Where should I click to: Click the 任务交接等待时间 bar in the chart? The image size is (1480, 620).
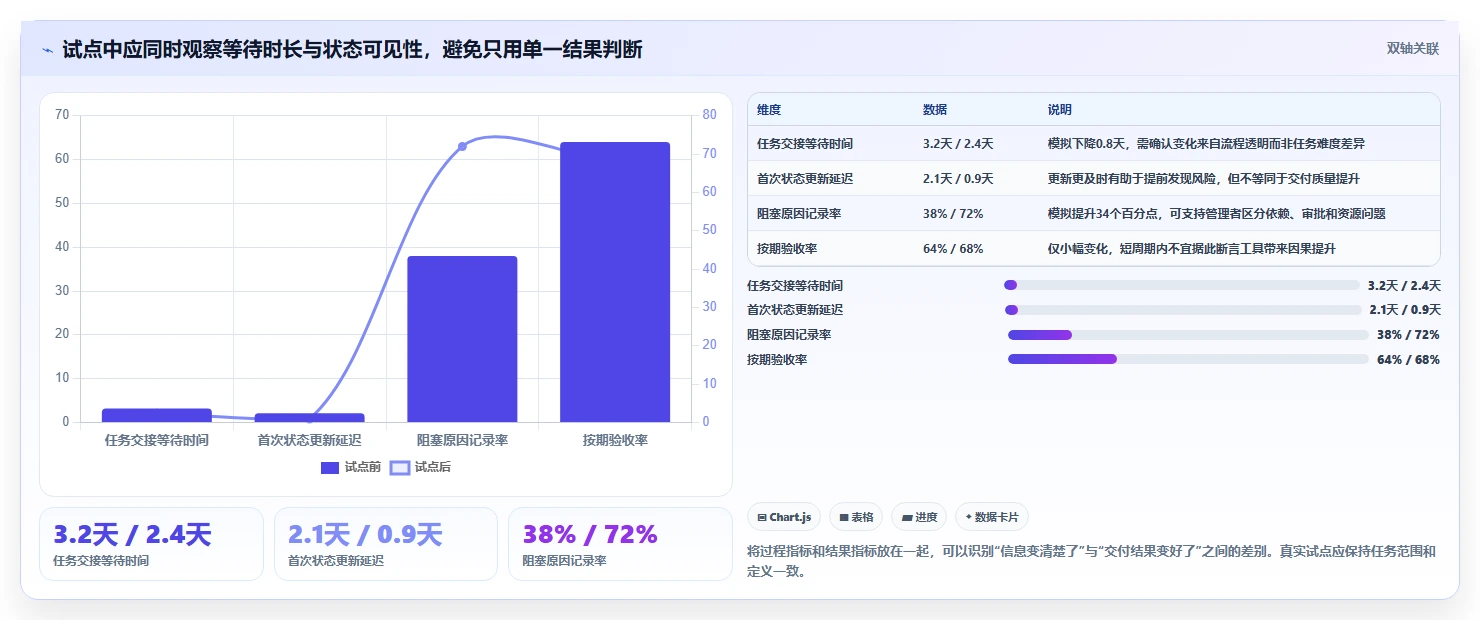tap(157, 415)
